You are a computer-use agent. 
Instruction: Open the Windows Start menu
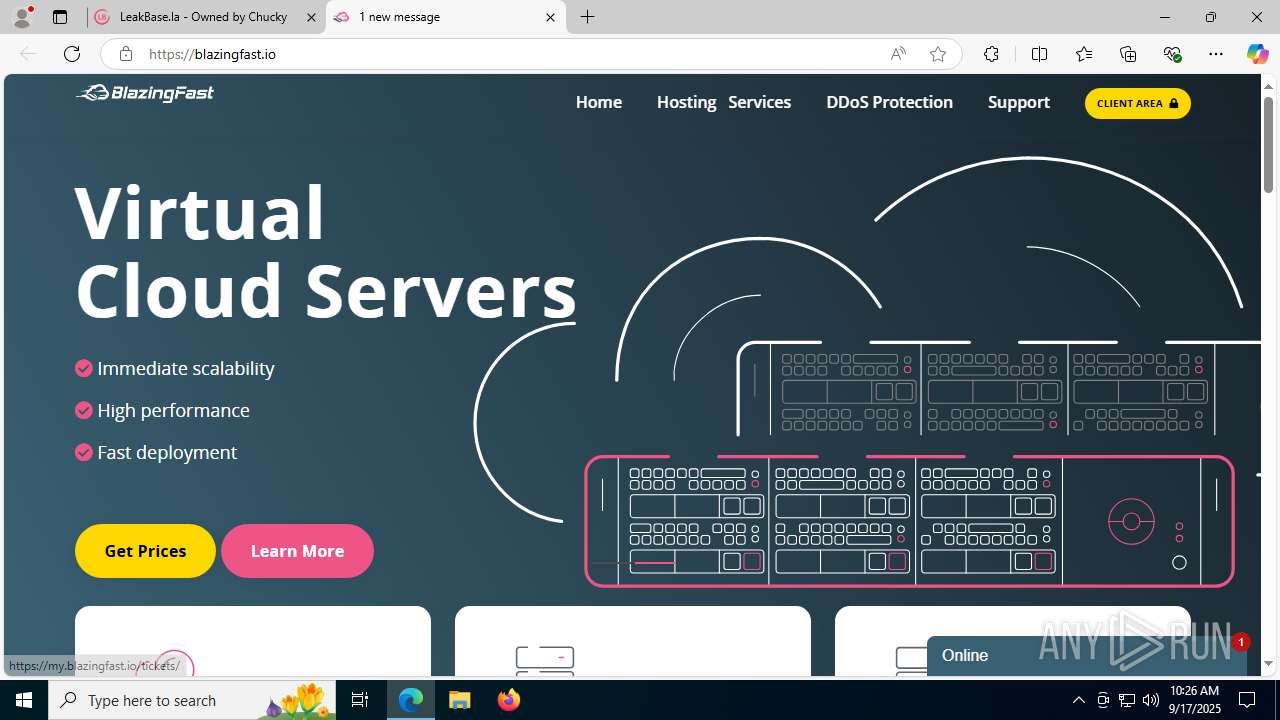[x=24, y=700]
